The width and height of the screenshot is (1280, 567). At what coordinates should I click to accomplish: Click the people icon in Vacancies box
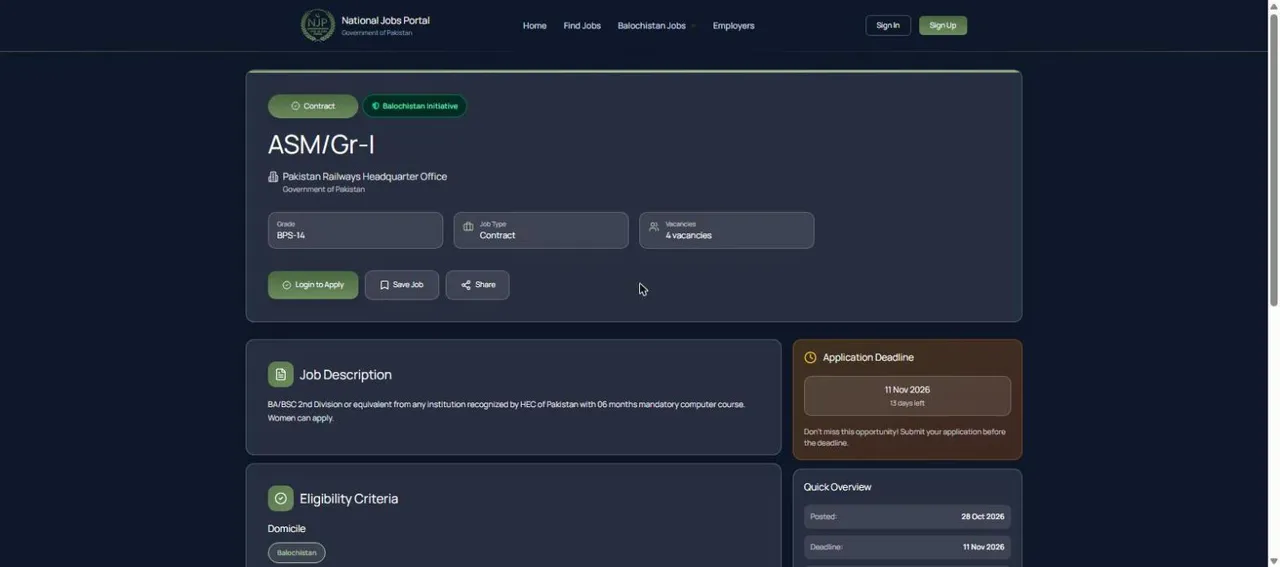click(x=654, y=227)
